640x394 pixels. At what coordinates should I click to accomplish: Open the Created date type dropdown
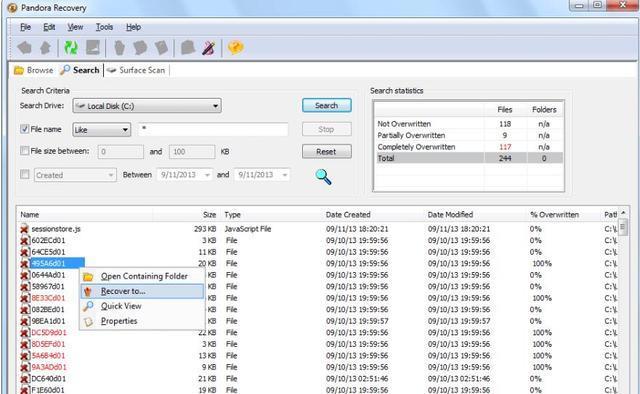tap(75, 175)
